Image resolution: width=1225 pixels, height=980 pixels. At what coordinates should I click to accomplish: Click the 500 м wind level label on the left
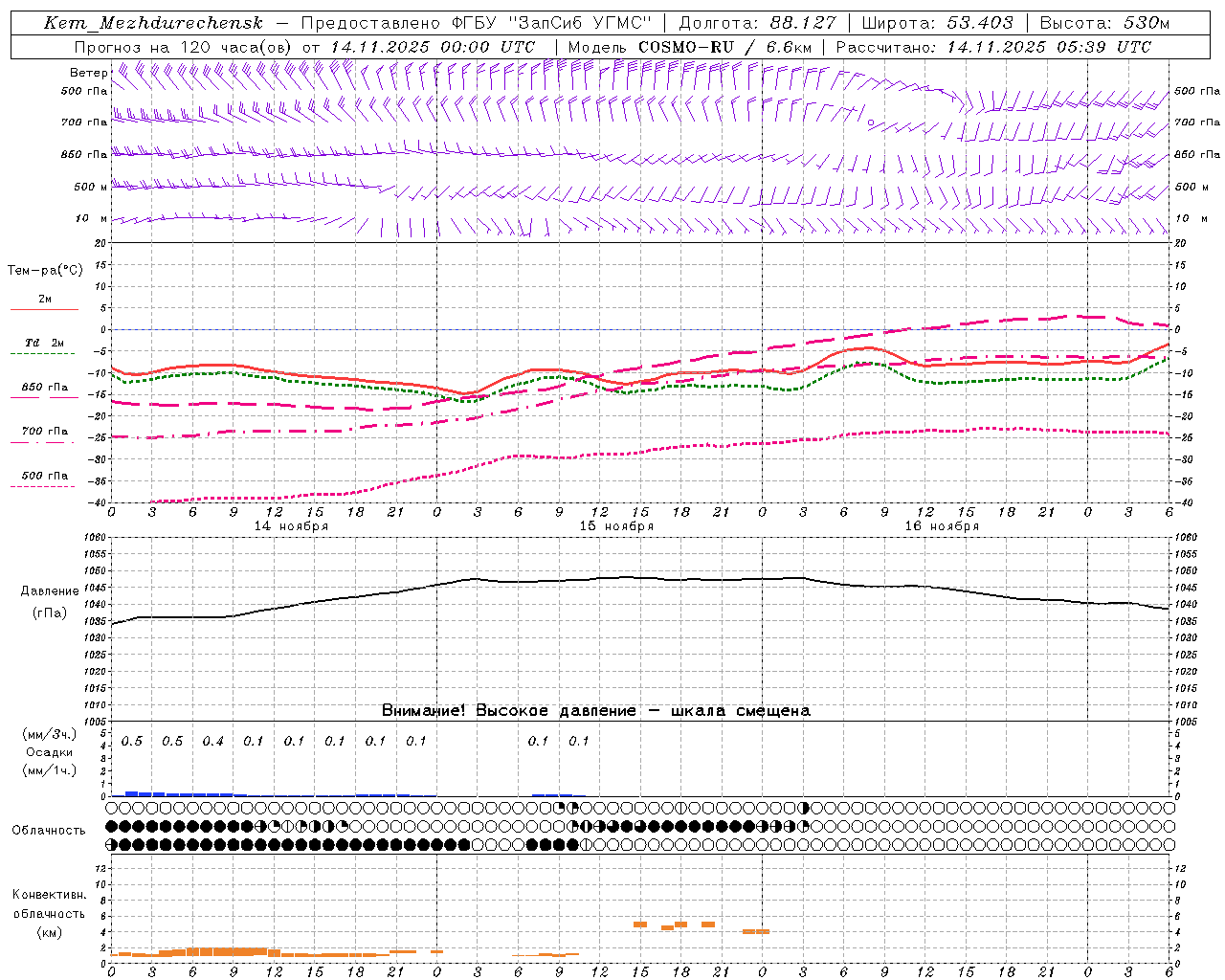coord(91,187)
